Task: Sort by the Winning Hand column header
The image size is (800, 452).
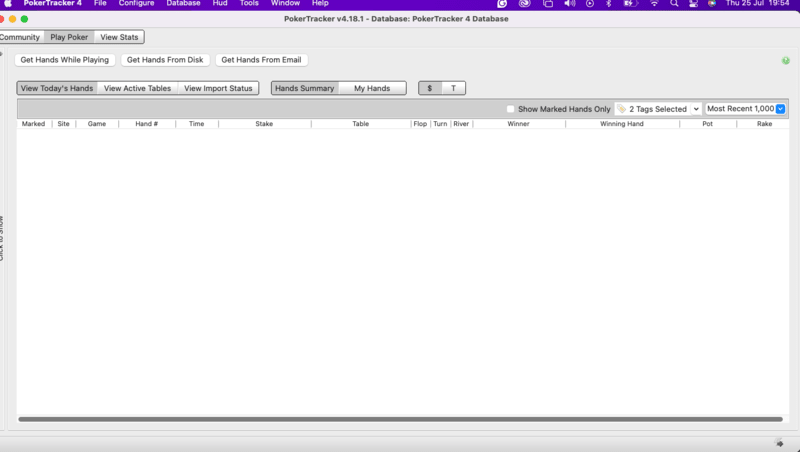Action: click(x=621, y=124)
